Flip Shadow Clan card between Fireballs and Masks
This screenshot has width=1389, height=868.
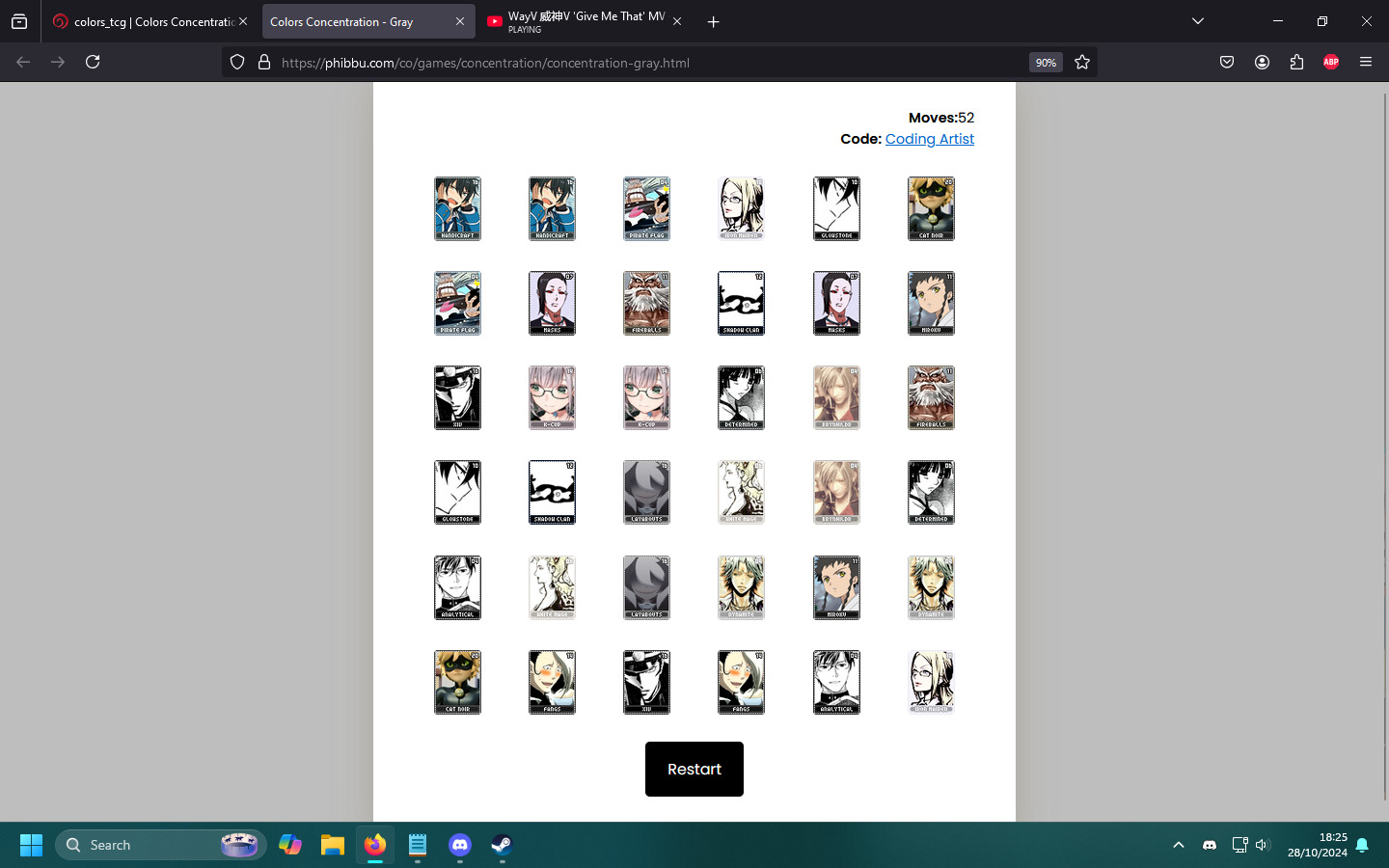(741, 303)
